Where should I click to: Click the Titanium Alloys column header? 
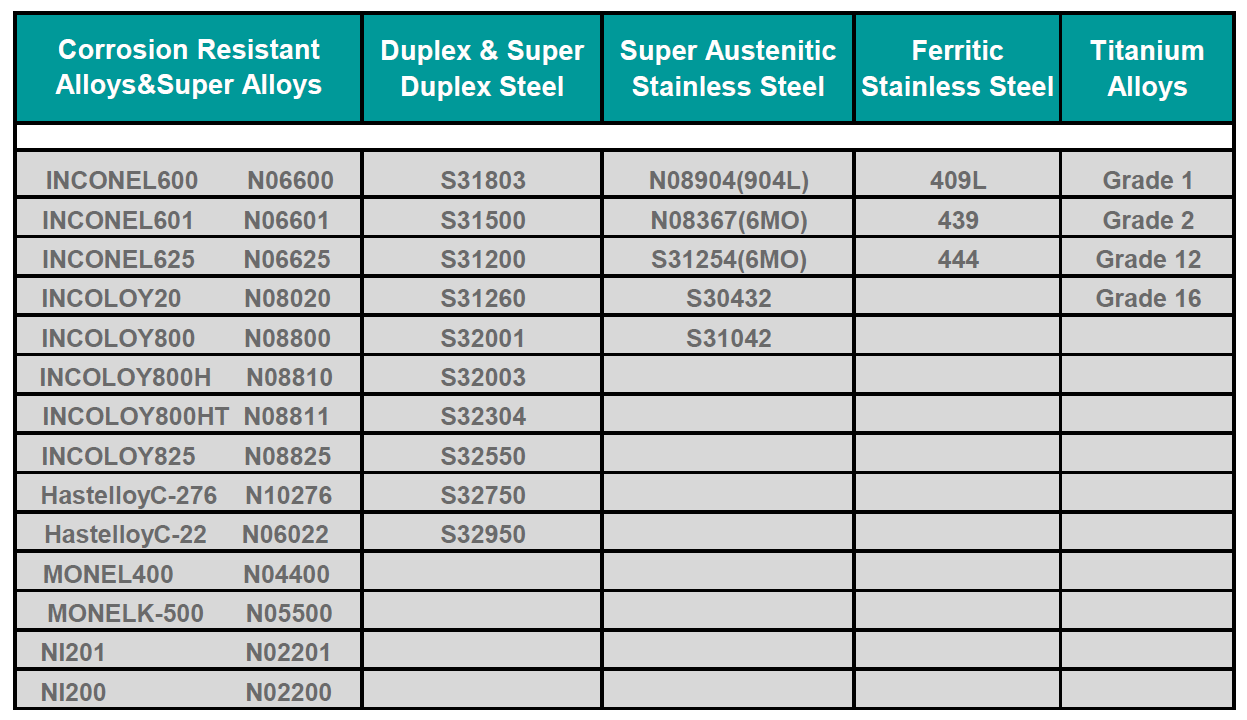pos(1147,68)
